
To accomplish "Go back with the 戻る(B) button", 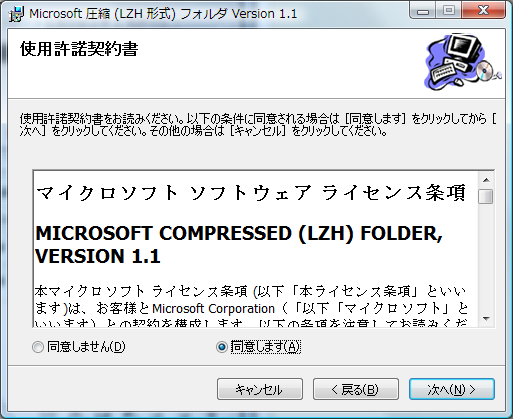I will (x=356, y=389).
